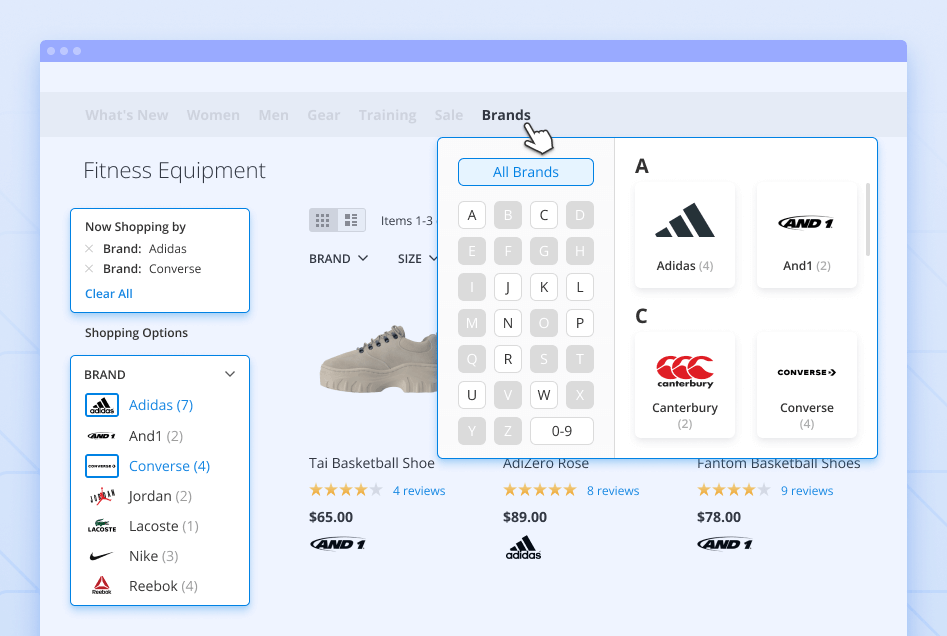
Task: Switch to list view layout
Action: [x=351, y=219]
